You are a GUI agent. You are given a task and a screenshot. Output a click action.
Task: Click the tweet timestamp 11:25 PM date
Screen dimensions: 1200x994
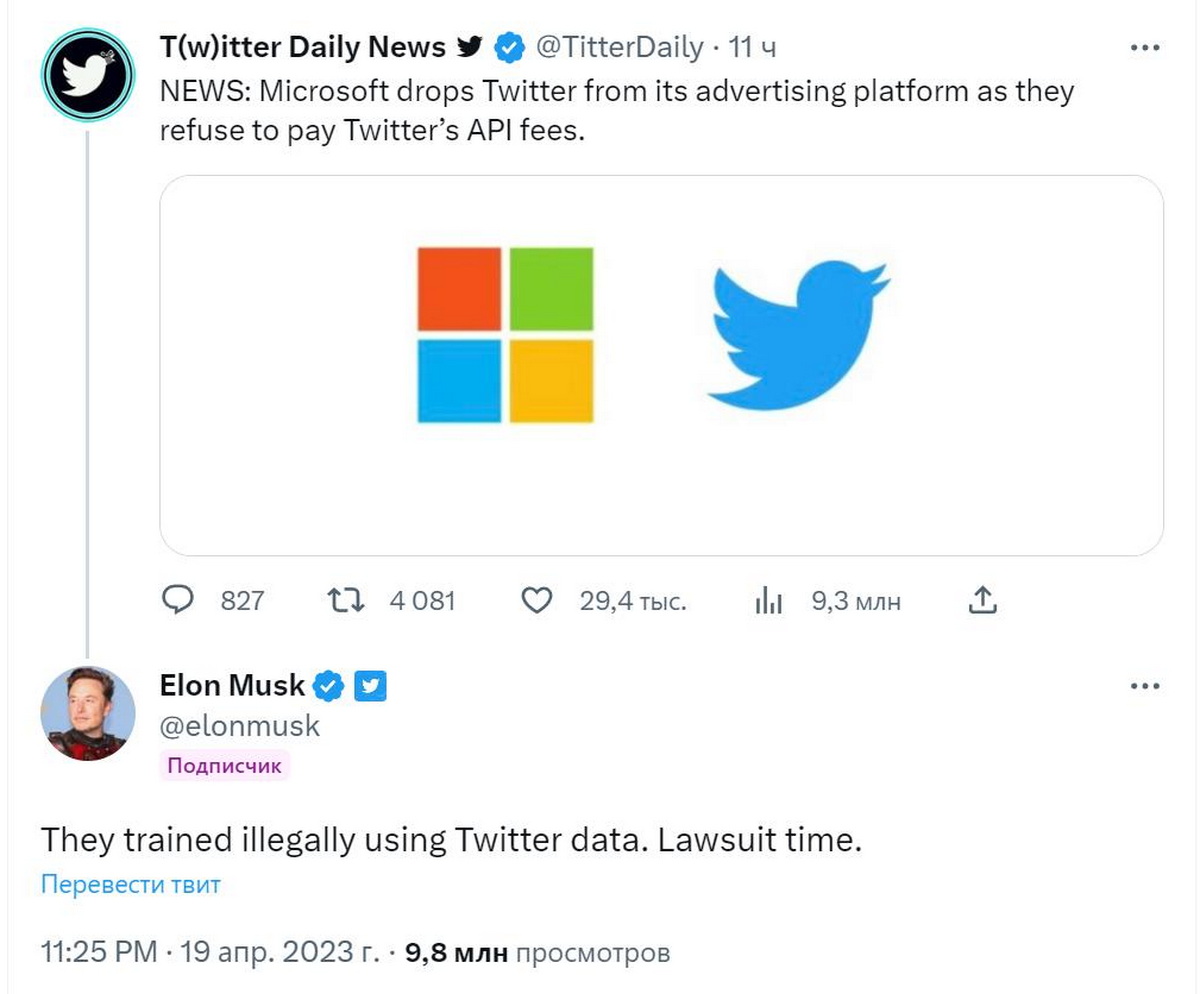click(x=210, y=953)
